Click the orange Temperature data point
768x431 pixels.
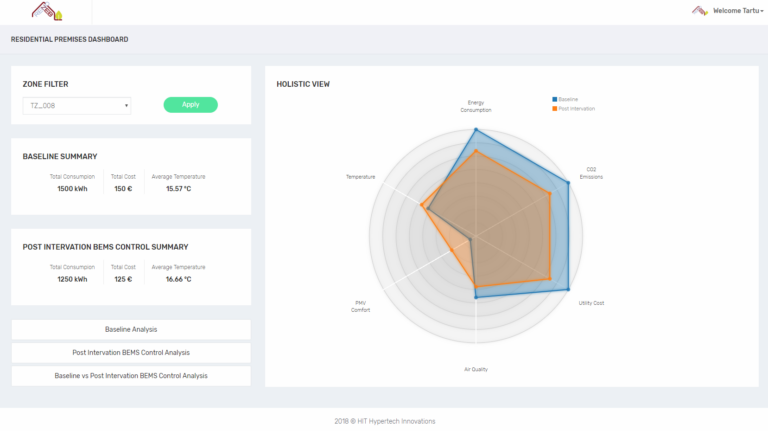click(x=422, y=205)
